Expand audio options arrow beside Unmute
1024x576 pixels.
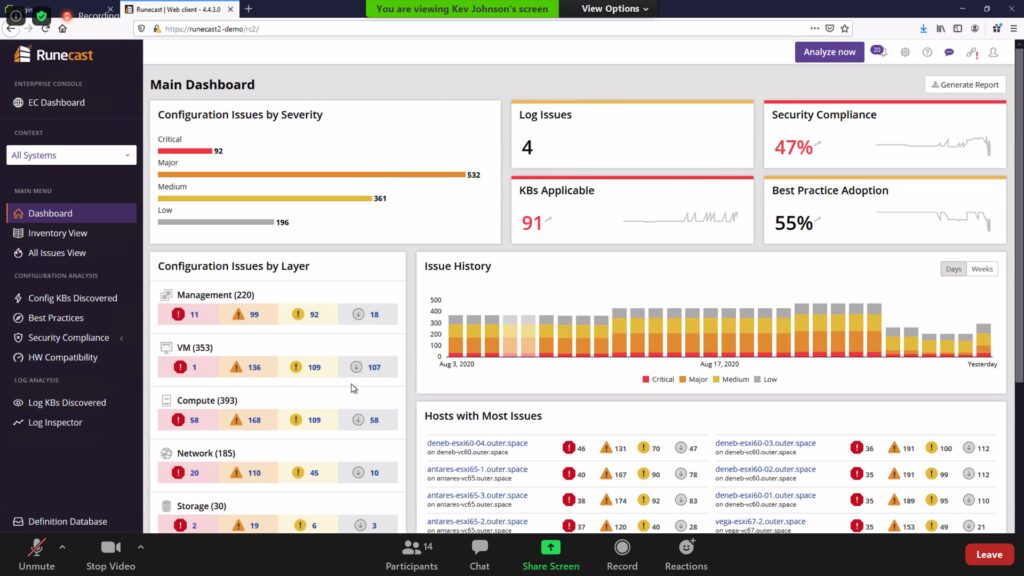(62, 547)
